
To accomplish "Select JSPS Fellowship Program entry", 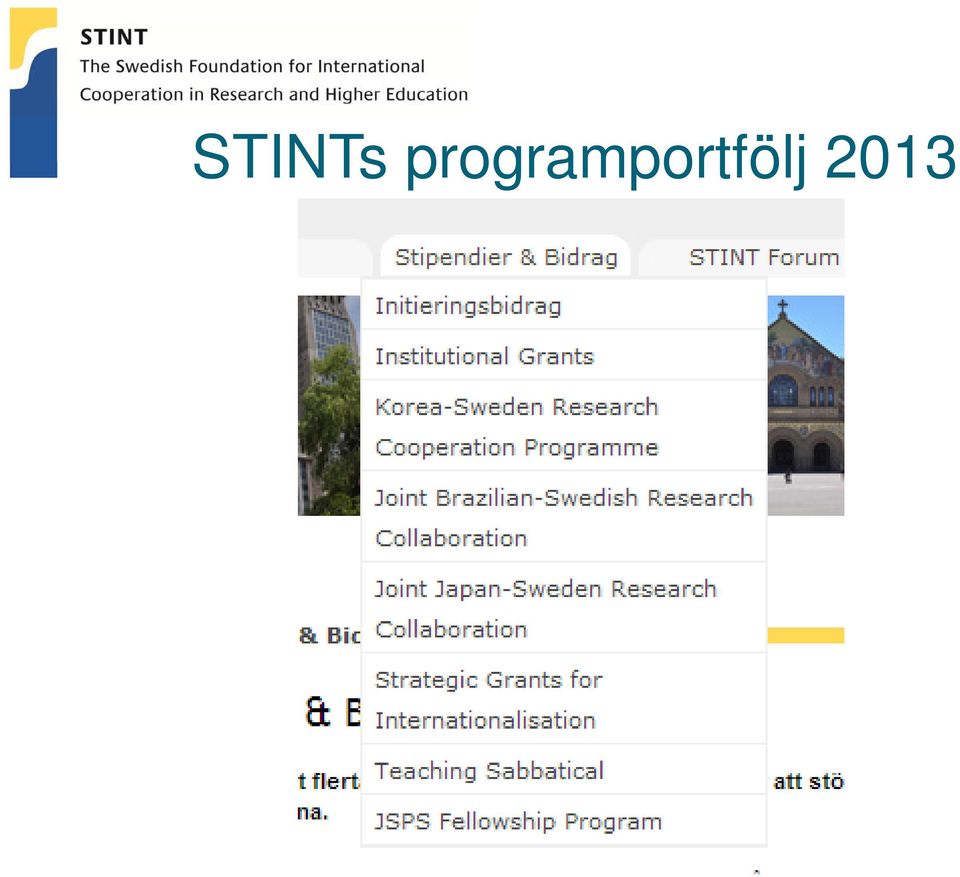I will coord(564,821).
